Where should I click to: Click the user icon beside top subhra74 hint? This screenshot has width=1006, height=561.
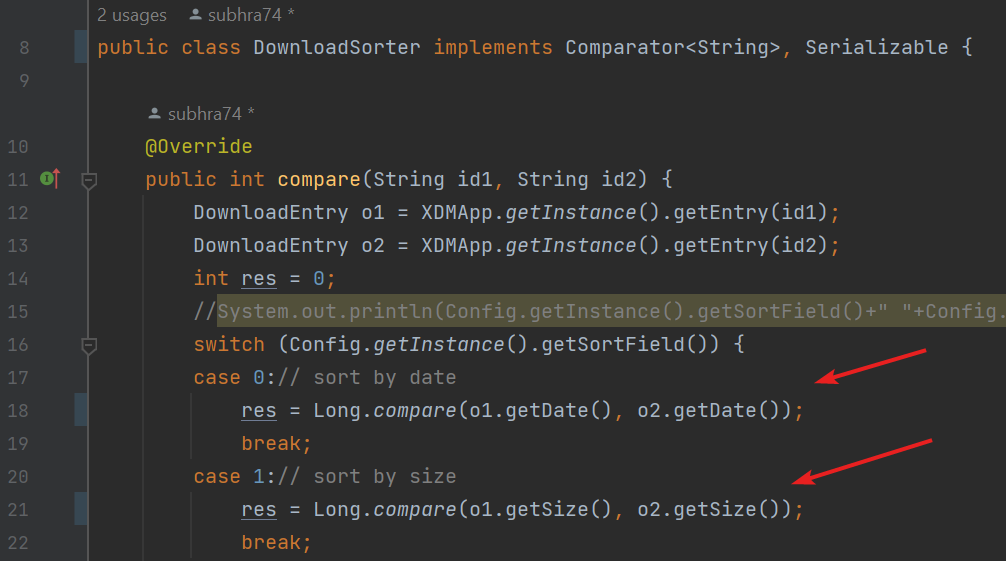tap(196, 14)
